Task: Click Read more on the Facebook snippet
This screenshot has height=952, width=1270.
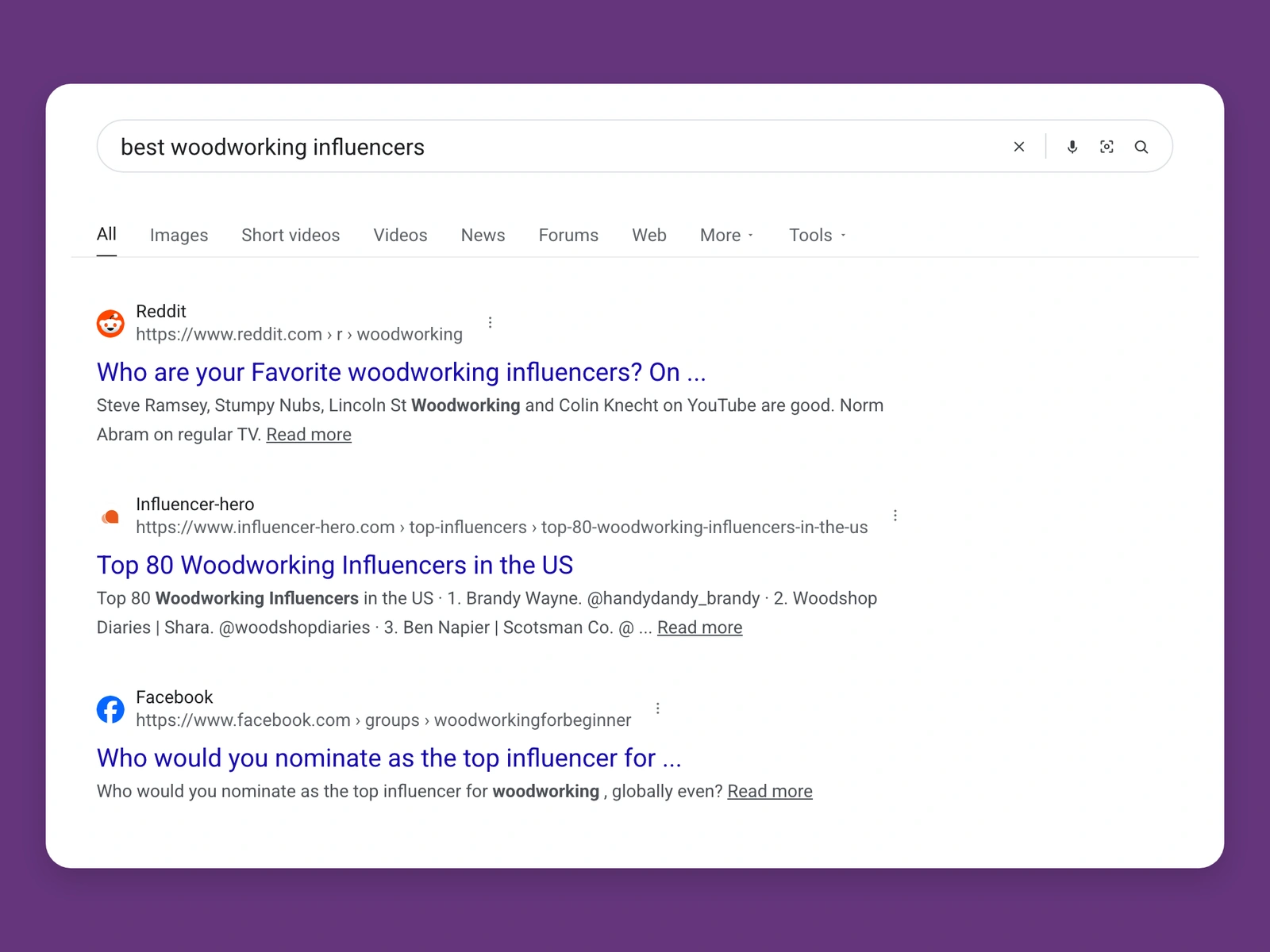Action: pyautogui.click(x=770, y=792)
